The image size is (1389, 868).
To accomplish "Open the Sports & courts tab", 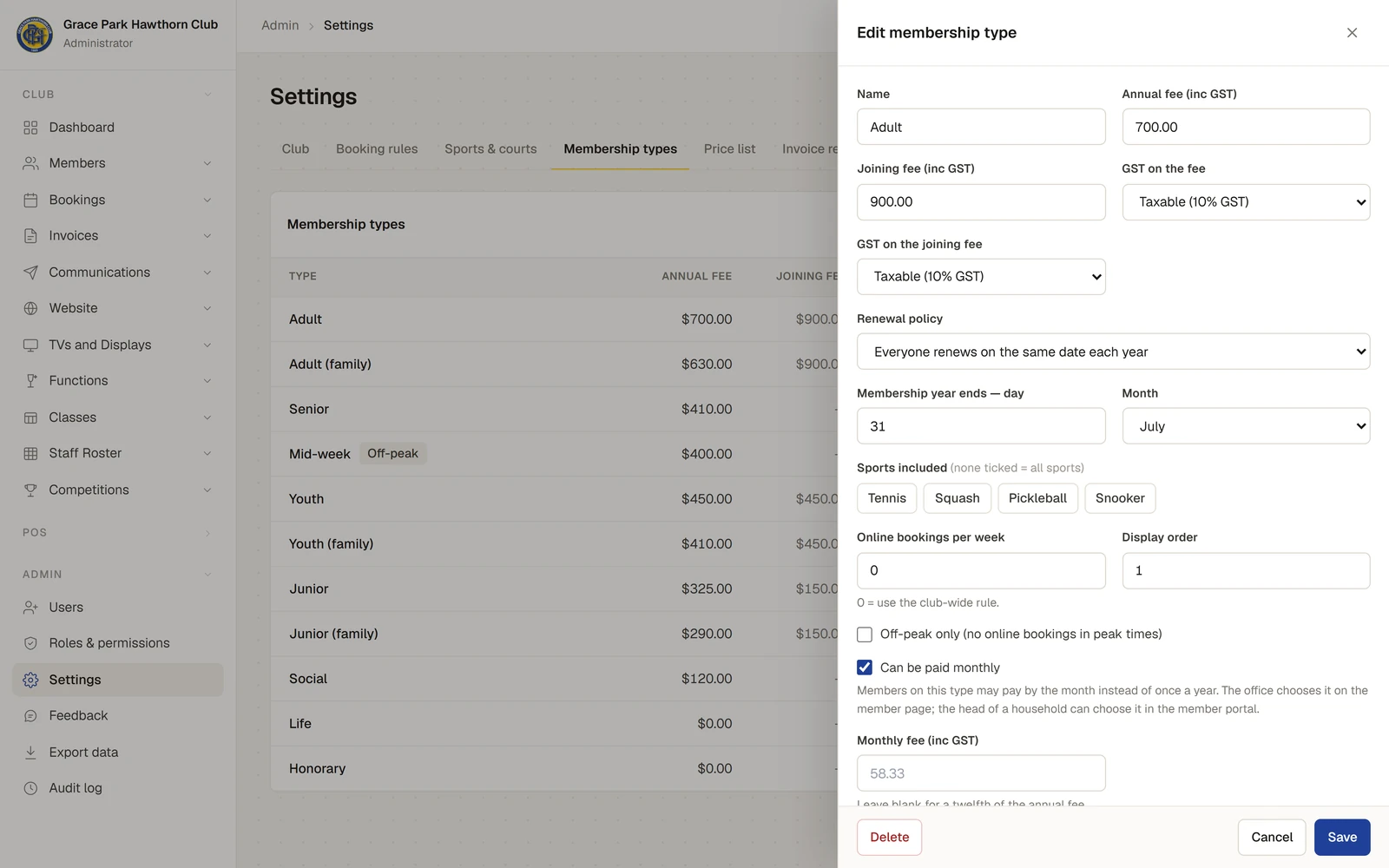I will 490,149.
